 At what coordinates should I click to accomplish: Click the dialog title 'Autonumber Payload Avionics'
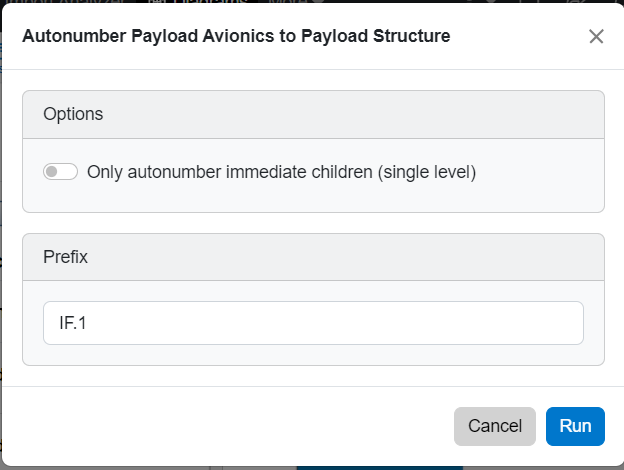click(236, 37)
